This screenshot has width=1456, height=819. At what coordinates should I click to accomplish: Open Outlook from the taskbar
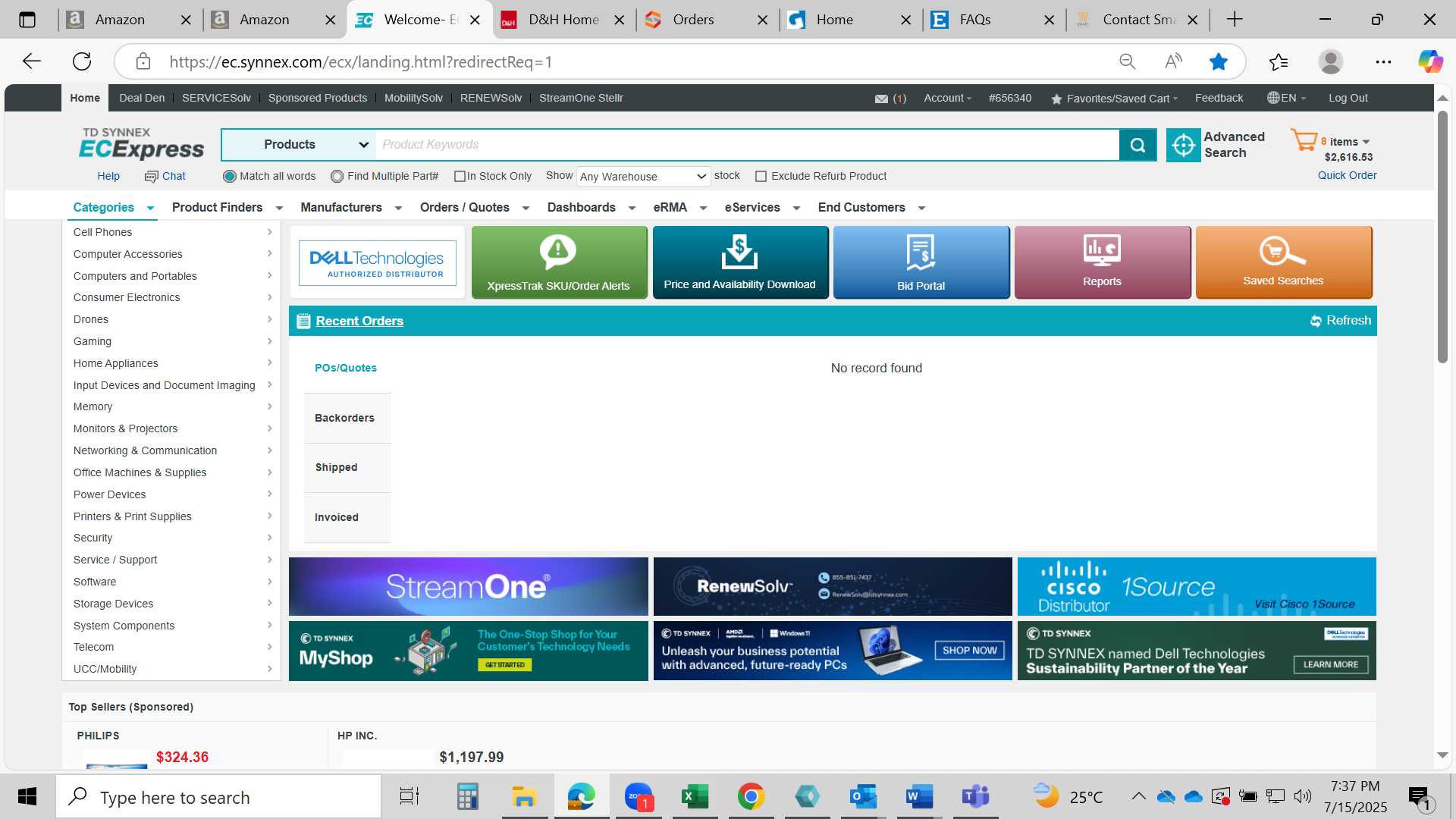tap(863, 796)
